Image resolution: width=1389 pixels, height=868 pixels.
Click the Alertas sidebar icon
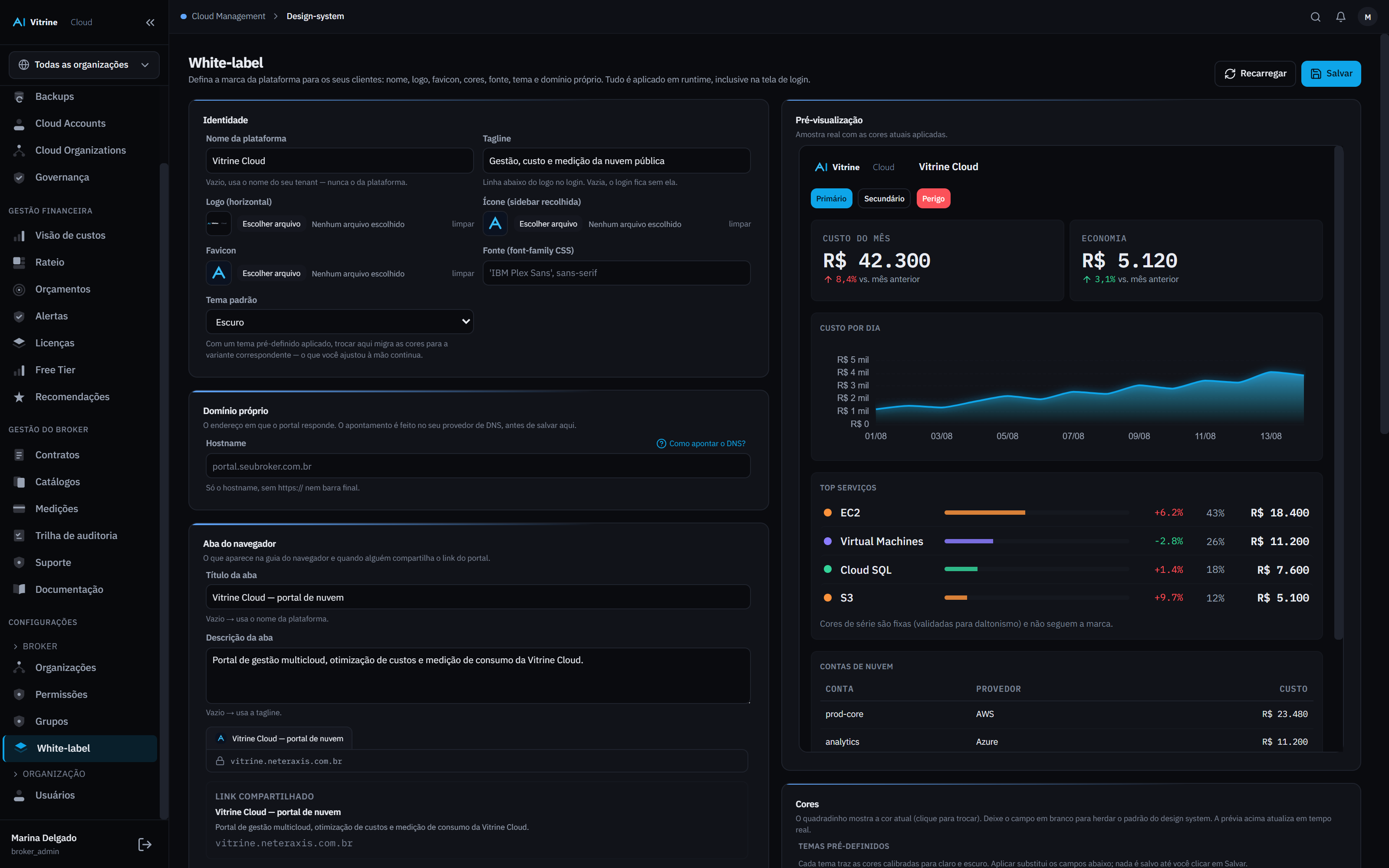tap(19, 316)
